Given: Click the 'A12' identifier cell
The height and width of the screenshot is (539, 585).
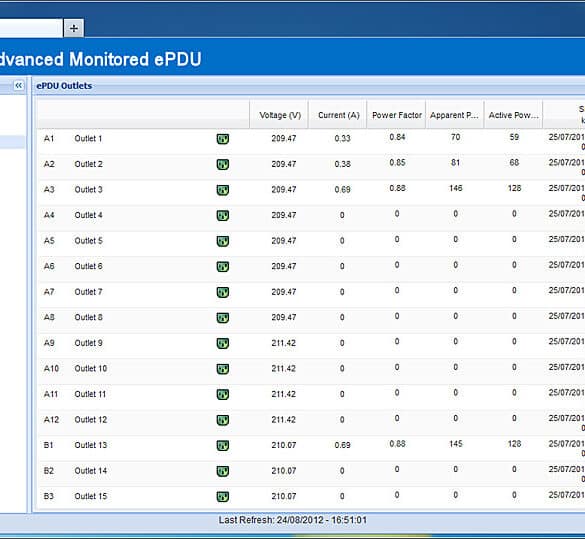Looking at the screenshot, I should click(x=51, y=420).
